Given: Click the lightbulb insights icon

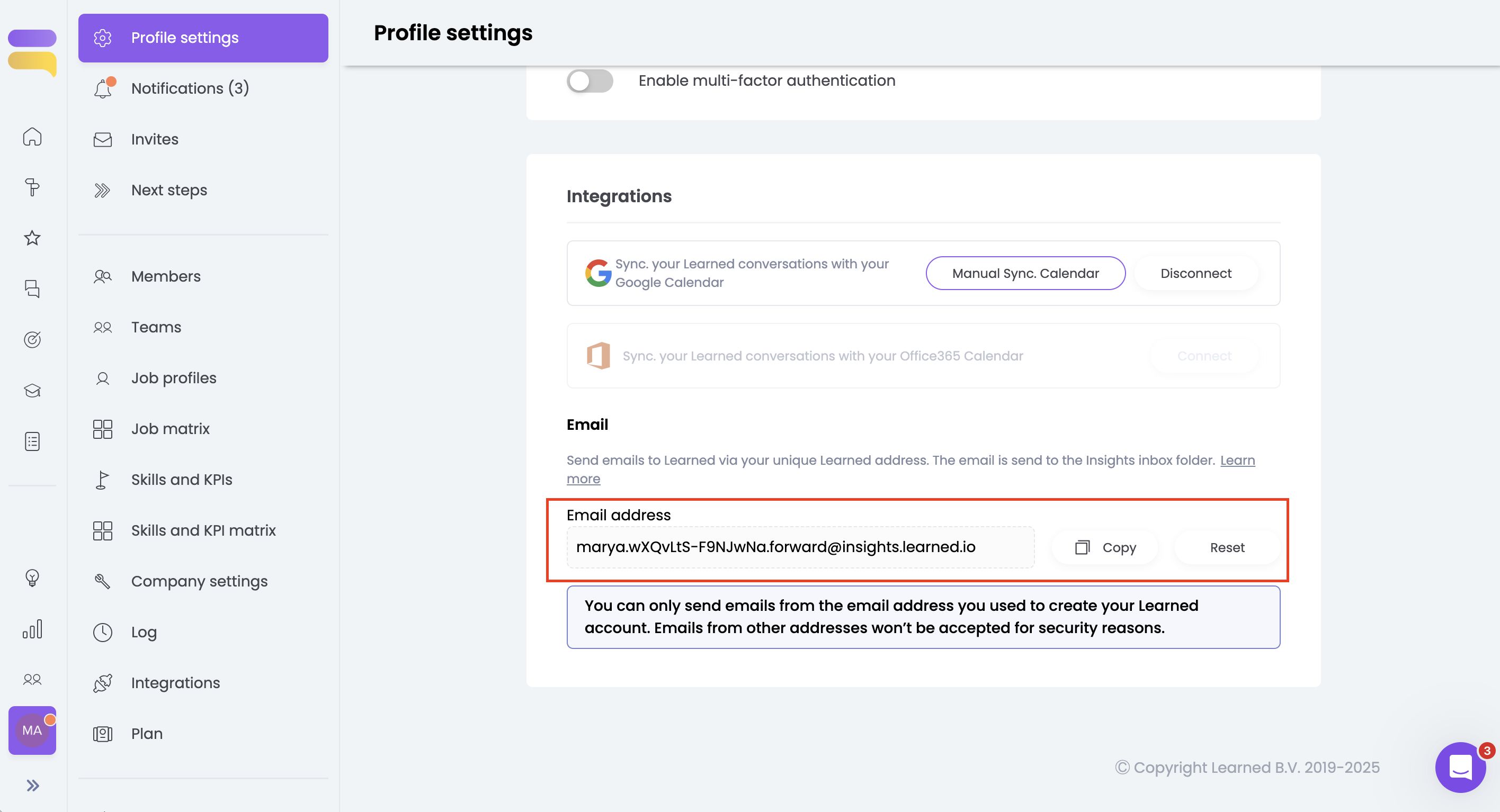Looking at the screenshot, I should point(32,578).
